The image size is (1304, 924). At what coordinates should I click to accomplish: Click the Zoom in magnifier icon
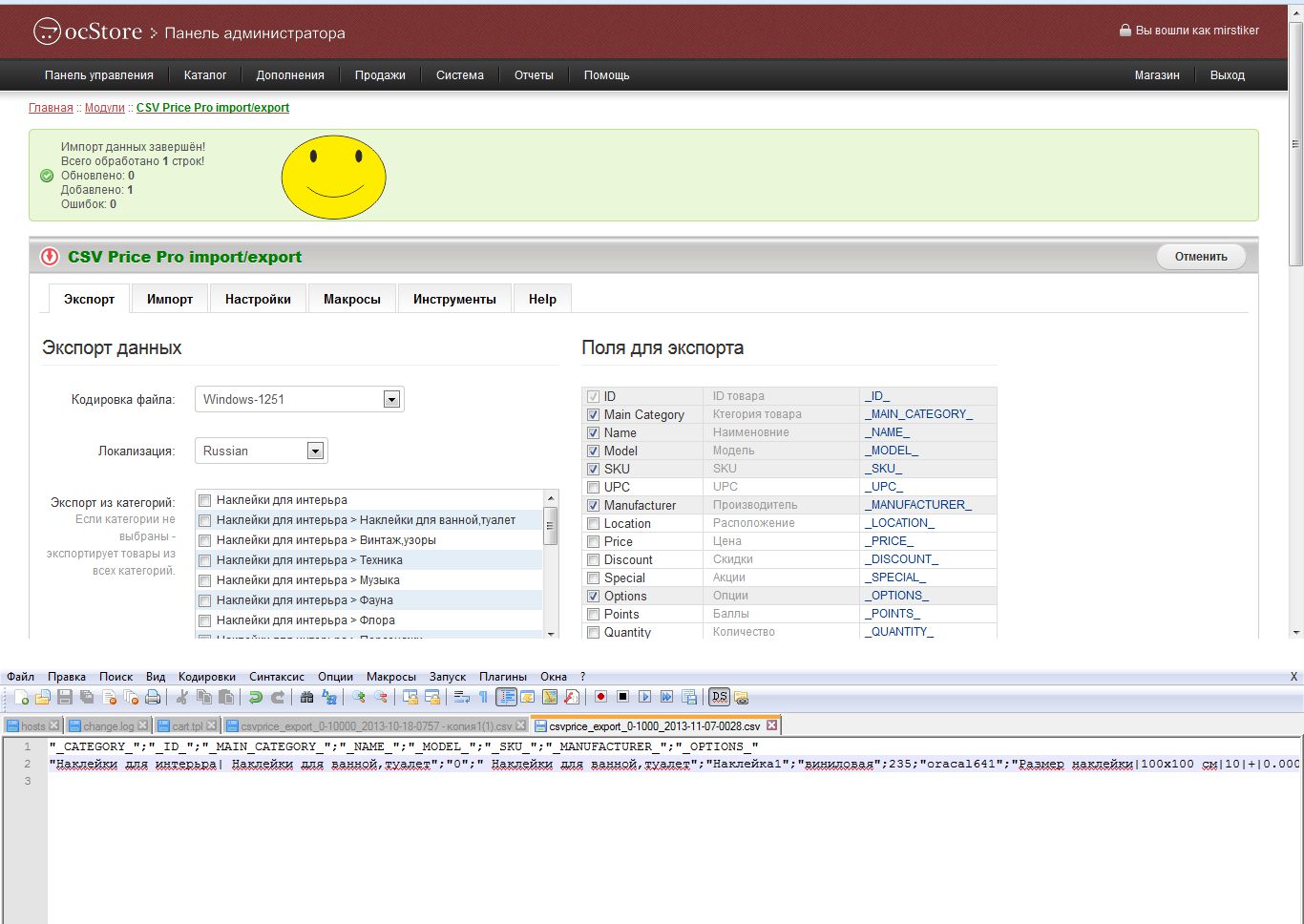[359, 697]
